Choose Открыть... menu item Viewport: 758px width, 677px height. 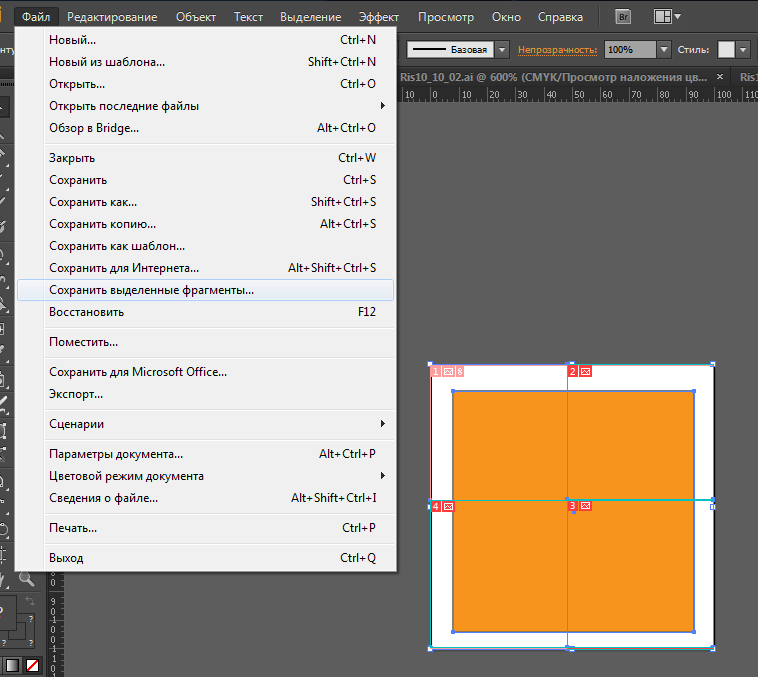pyautogui.click(x=205, y=84)
